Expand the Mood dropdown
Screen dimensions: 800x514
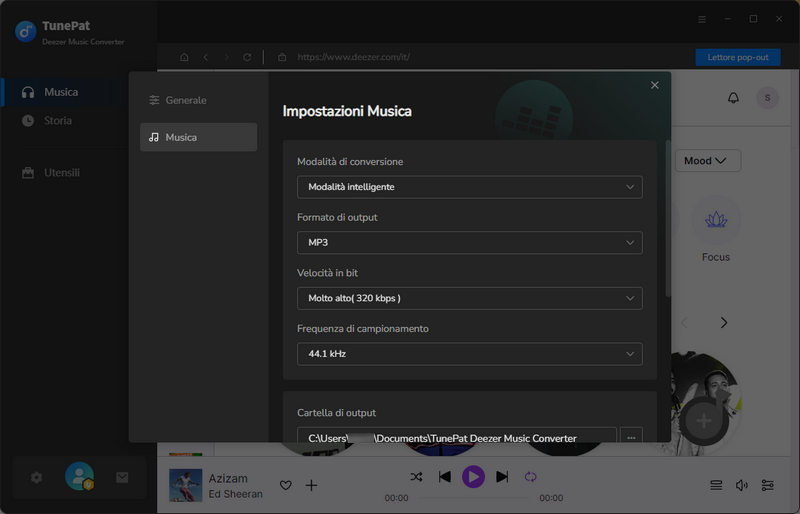point(708,161)
